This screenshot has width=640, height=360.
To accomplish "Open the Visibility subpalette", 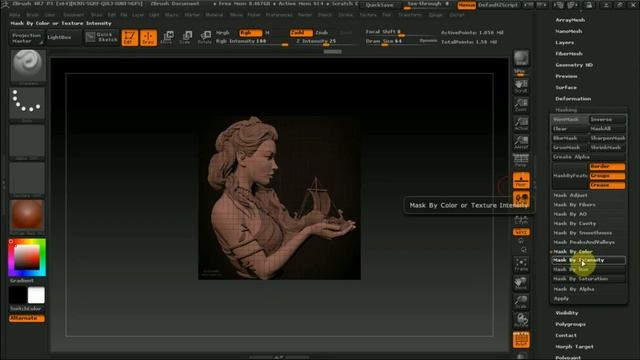I will pos(567,313).
